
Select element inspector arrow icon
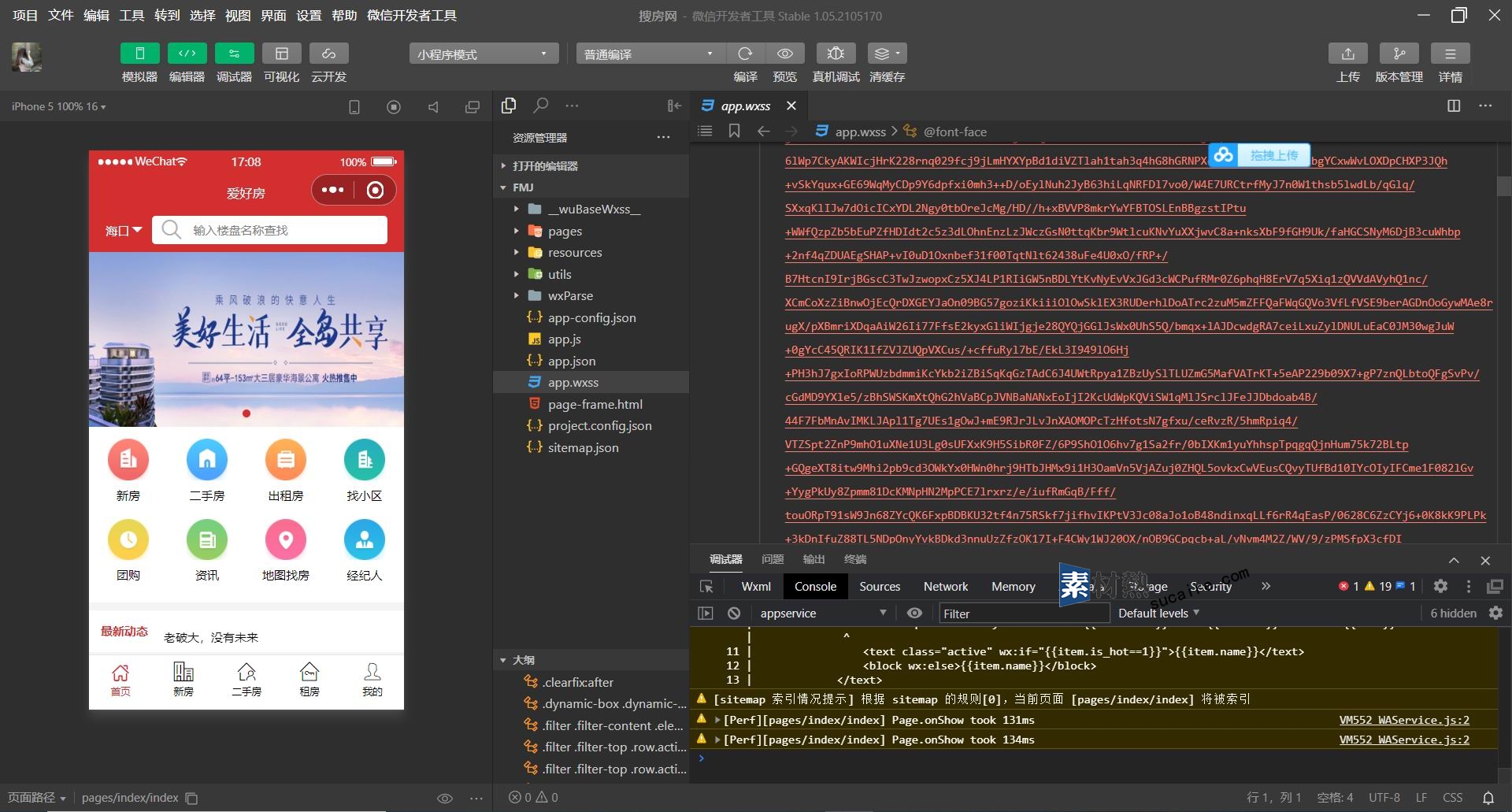[706, 587]
